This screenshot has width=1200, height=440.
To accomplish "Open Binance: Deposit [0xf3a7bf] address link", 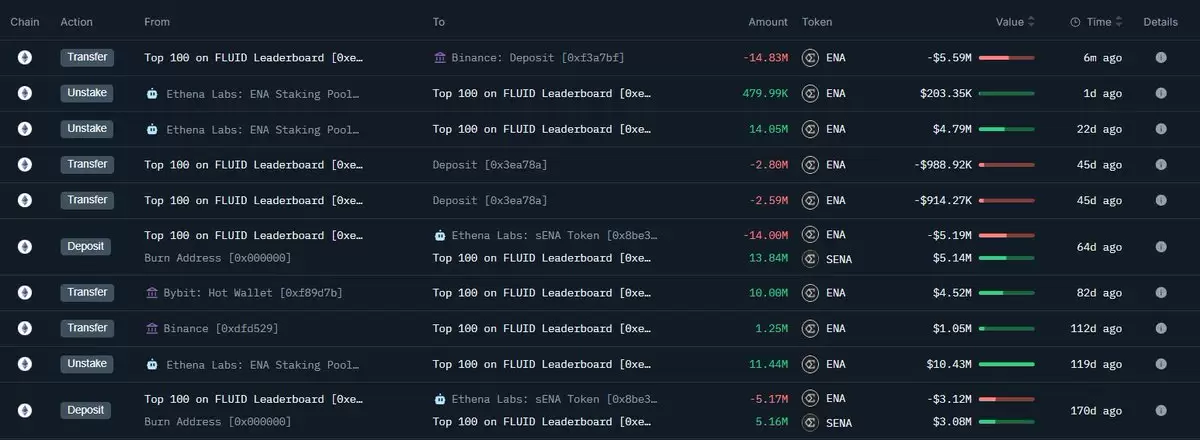I will click(539, 58).
